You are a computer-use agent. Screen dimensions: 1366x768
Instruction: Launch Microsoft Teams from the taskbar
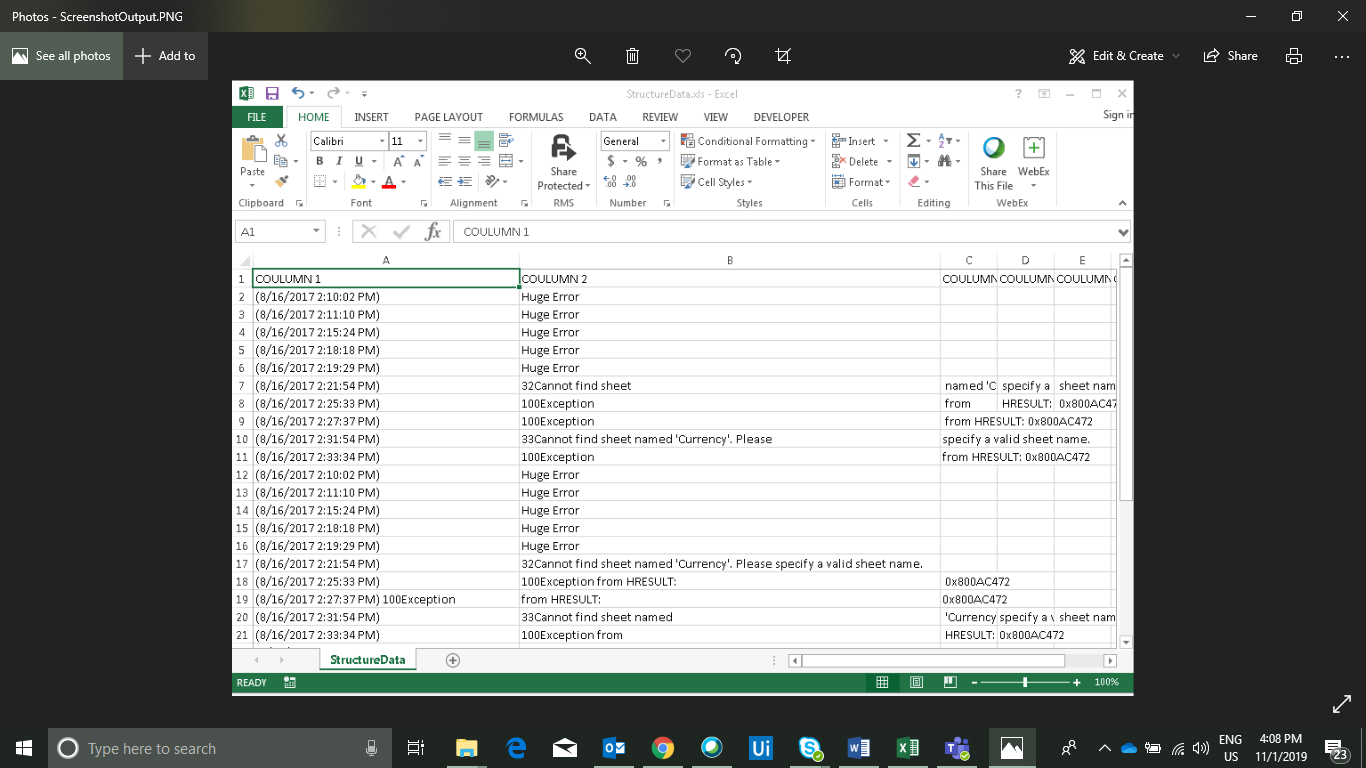(957, 748)
